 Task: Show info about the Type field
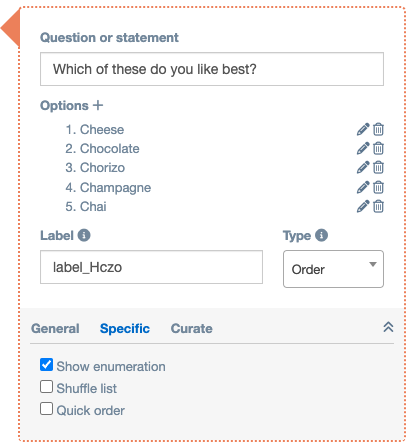(x=322, y=235)
